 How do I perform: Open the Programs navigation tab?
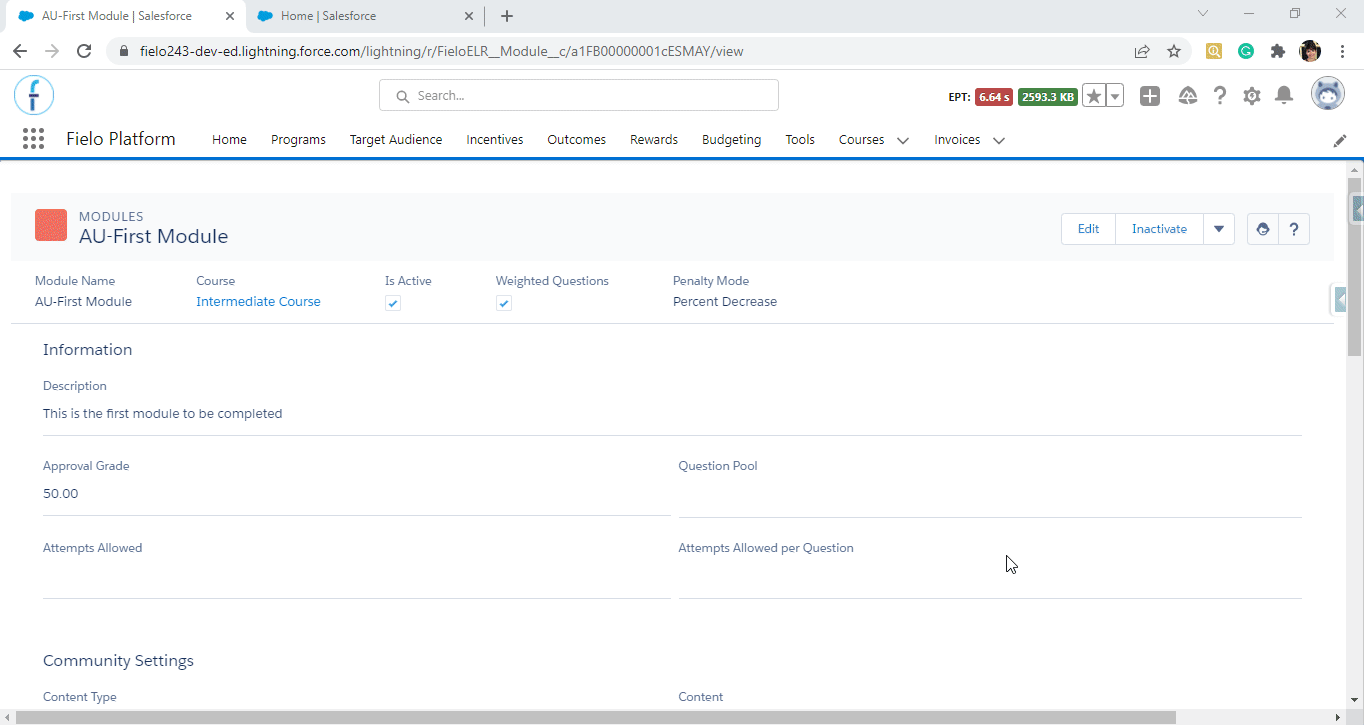click(298, 140)
